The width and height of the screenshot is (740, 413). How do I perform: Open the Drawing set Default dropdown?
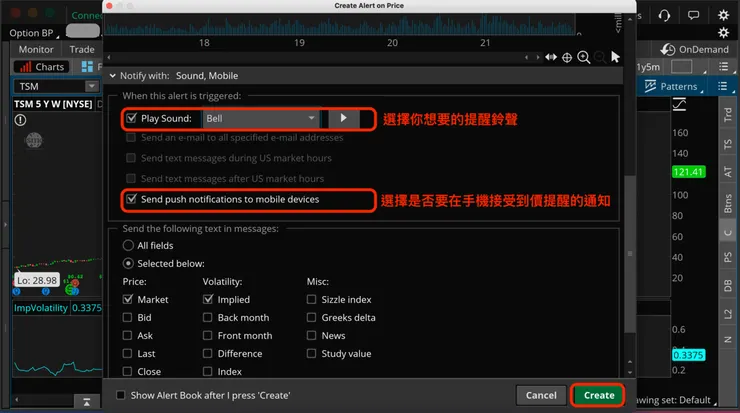tap(675, 400)
